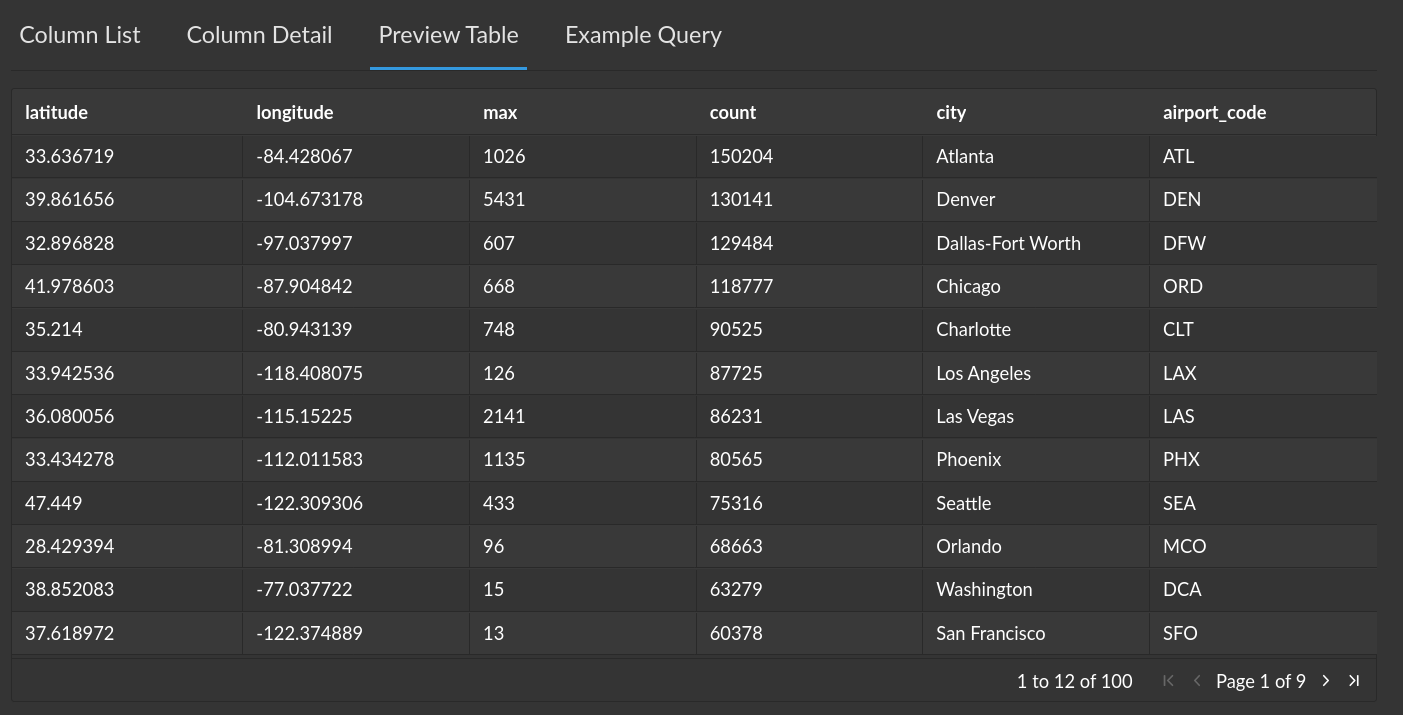Viewport: 1403px width, 715px height.
Task: Open the Column Detail tab
Action: click(x=259, y=35)
